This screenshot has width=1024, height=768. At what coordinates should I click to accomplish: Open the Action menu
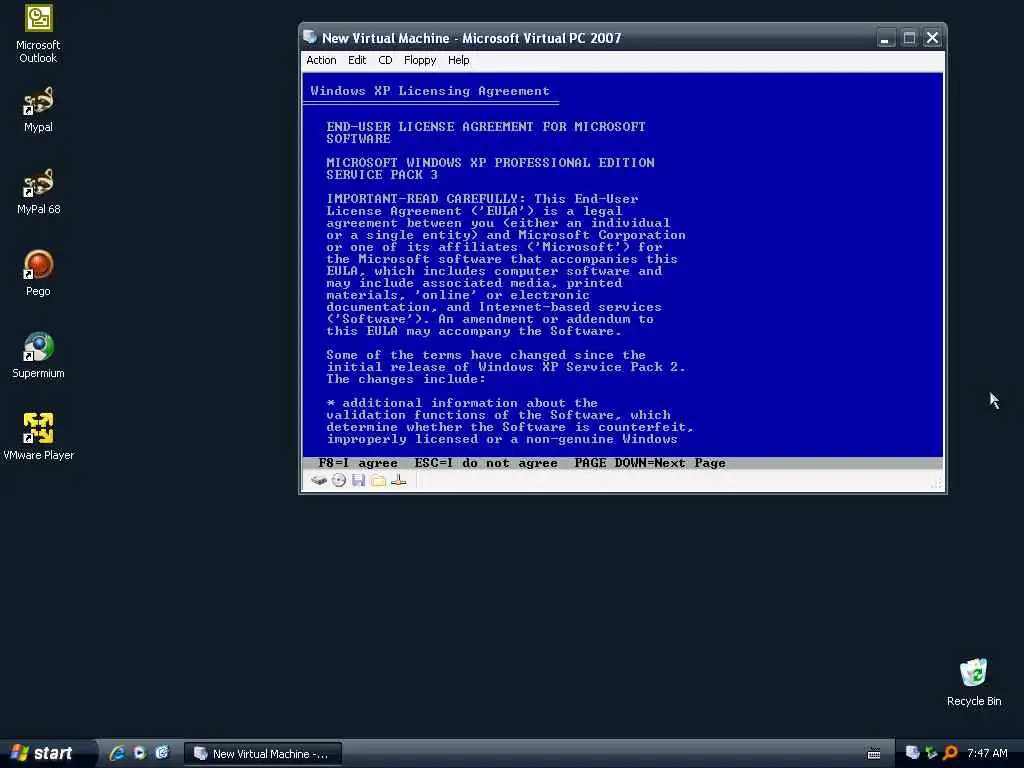(x=321, y=60)
